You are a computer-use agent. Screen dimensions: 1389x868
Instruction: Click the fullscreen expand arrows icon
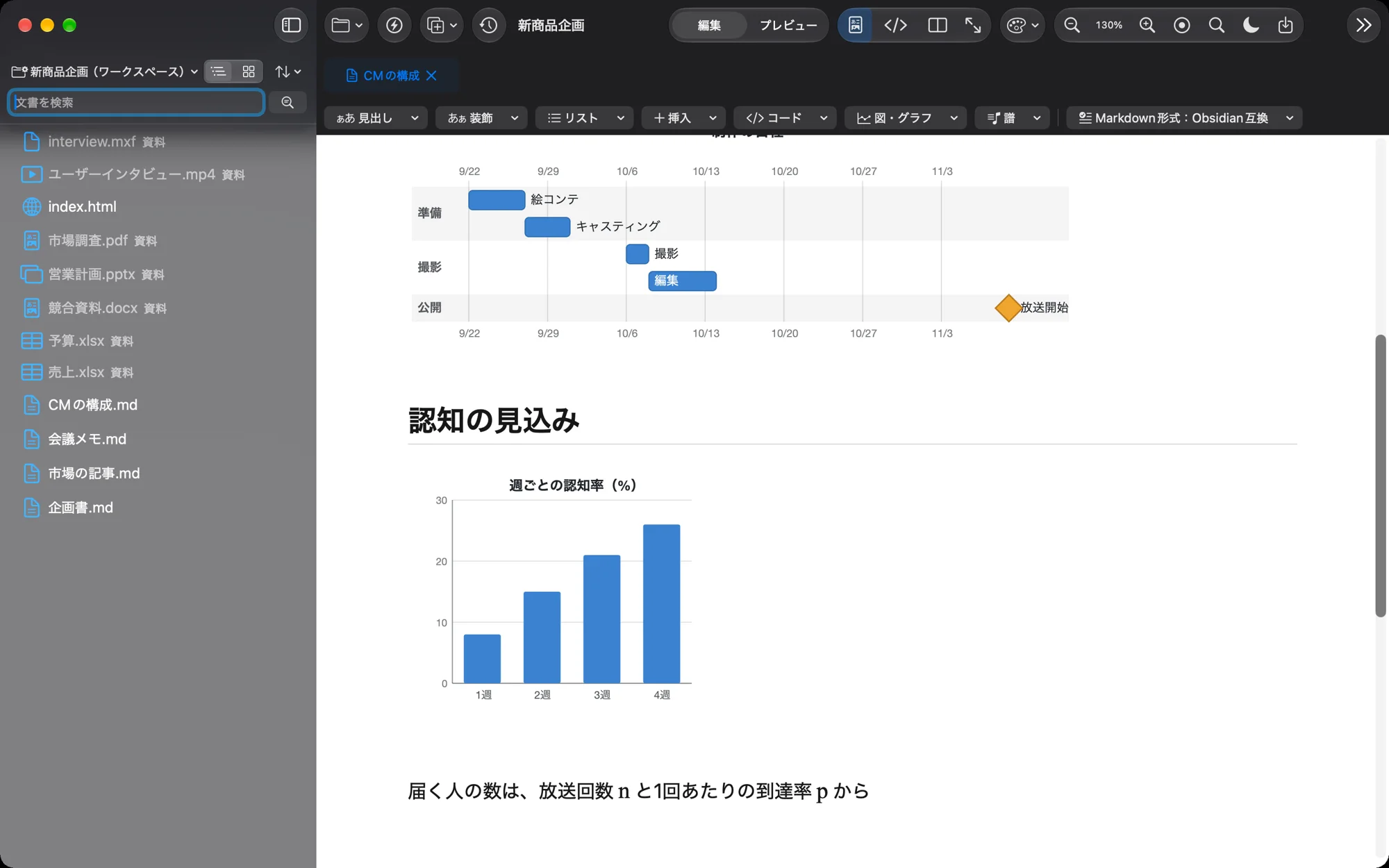pos(973,25)
